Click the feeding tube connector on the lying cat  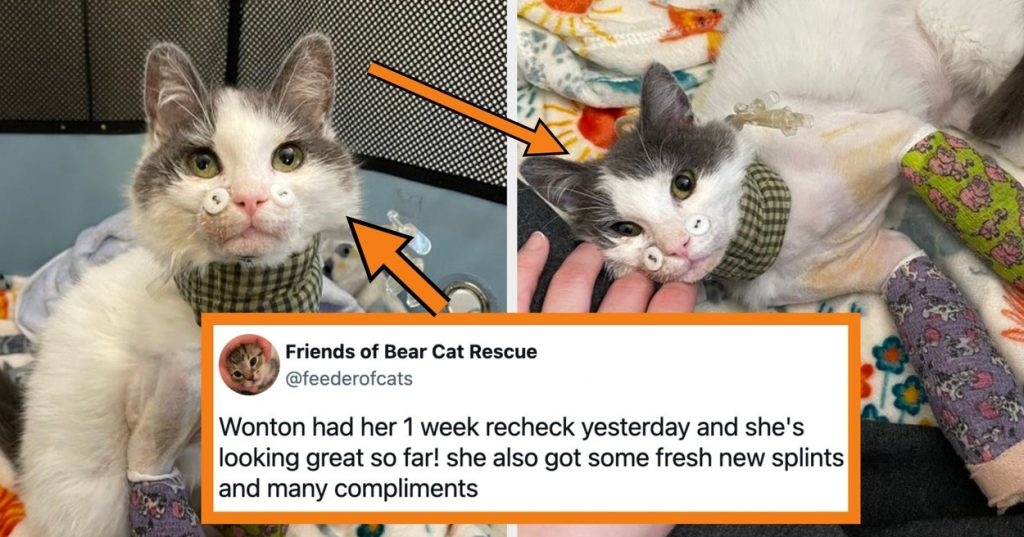coord(768,114)
